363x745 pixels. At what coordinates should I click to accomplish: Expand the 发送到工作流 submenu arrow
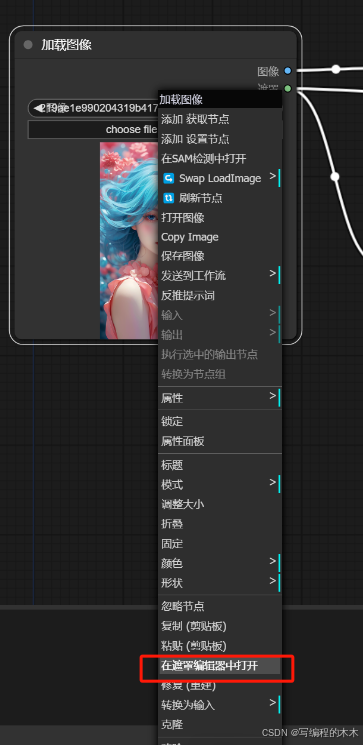[x=273, y=273]
